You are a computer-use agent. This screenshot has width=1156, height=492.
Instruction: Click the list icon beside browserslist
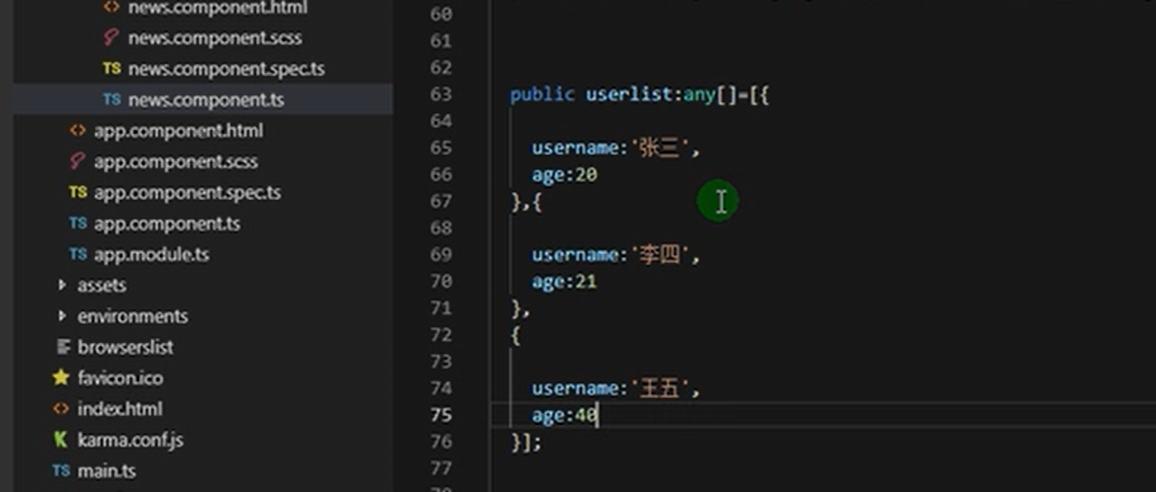(63, 347)
